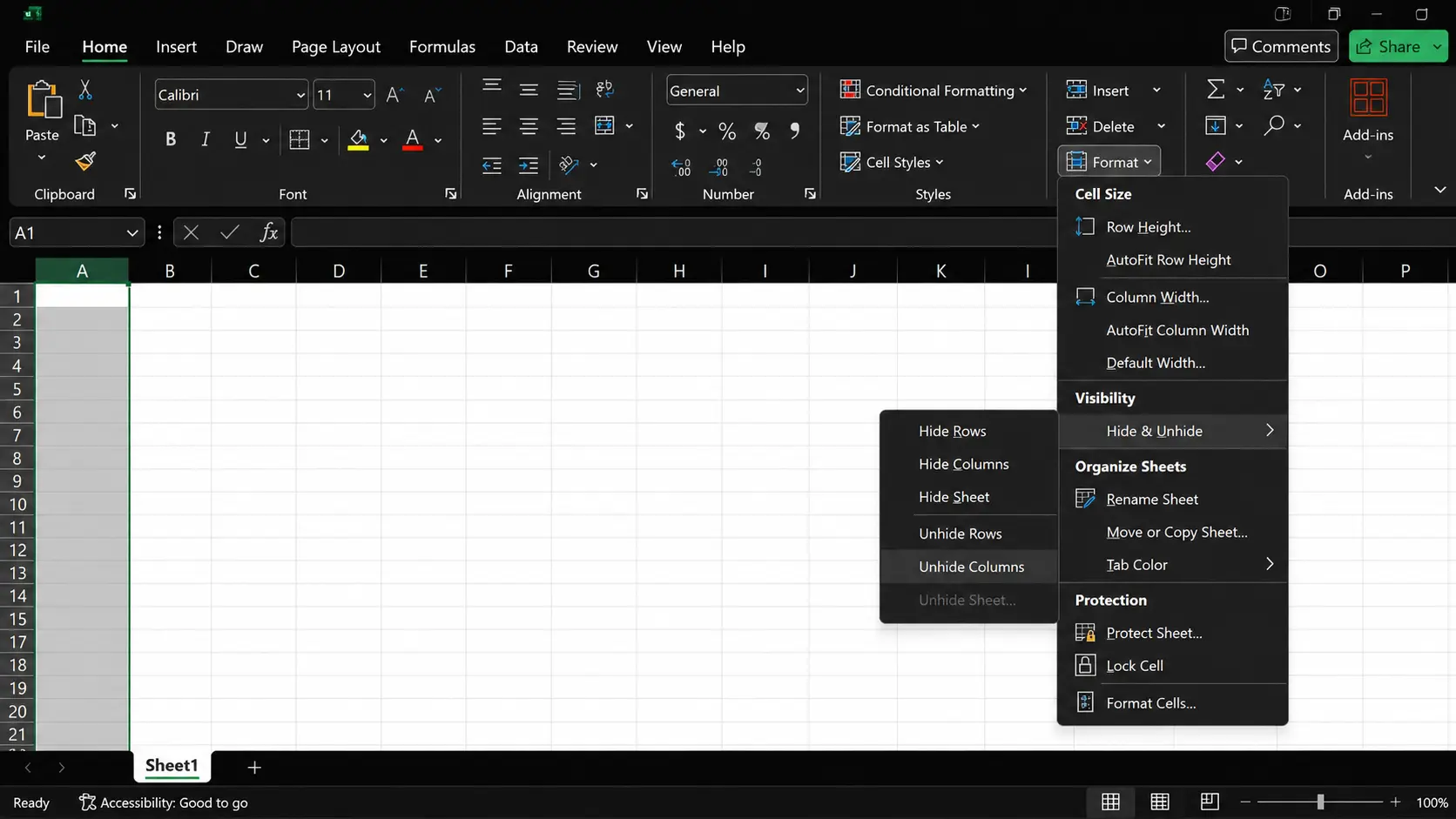
Task: Click the Insert cells button
Action: [x=1098, y=91]
